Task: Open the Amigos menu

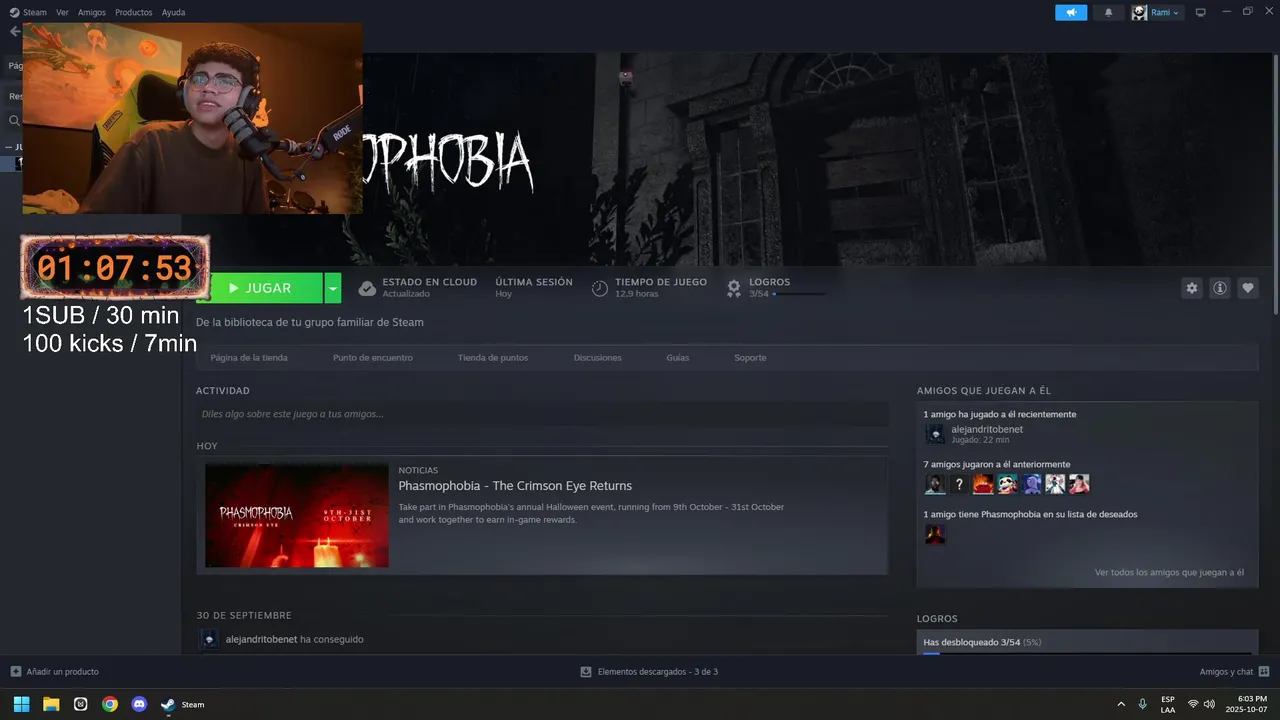Action: (92, 12)
